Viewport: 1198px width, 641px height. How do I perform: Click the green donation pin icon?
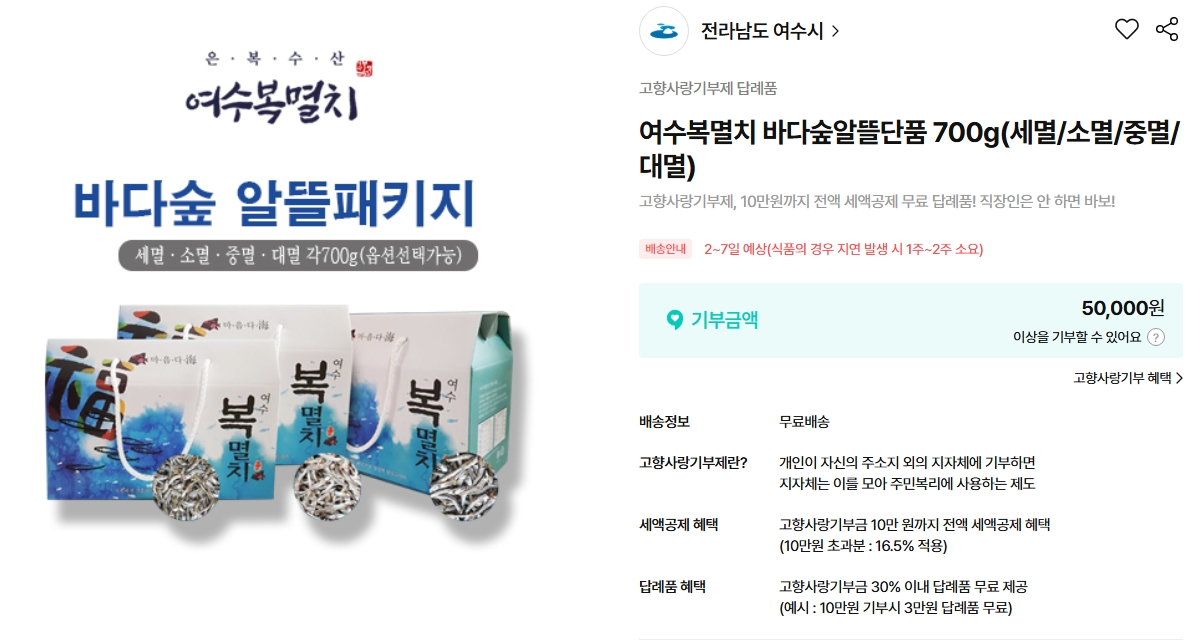[x=674, y=319]
